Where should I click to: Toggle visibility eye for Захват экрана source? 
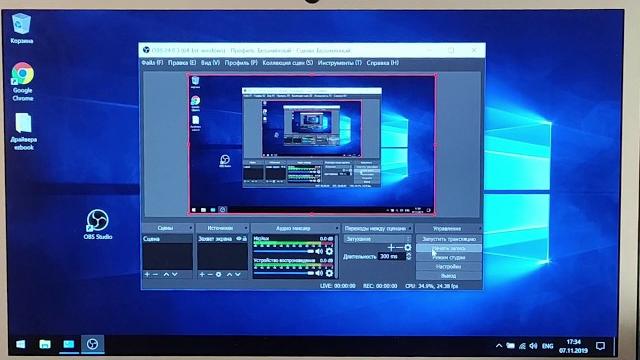coord(239,238)
